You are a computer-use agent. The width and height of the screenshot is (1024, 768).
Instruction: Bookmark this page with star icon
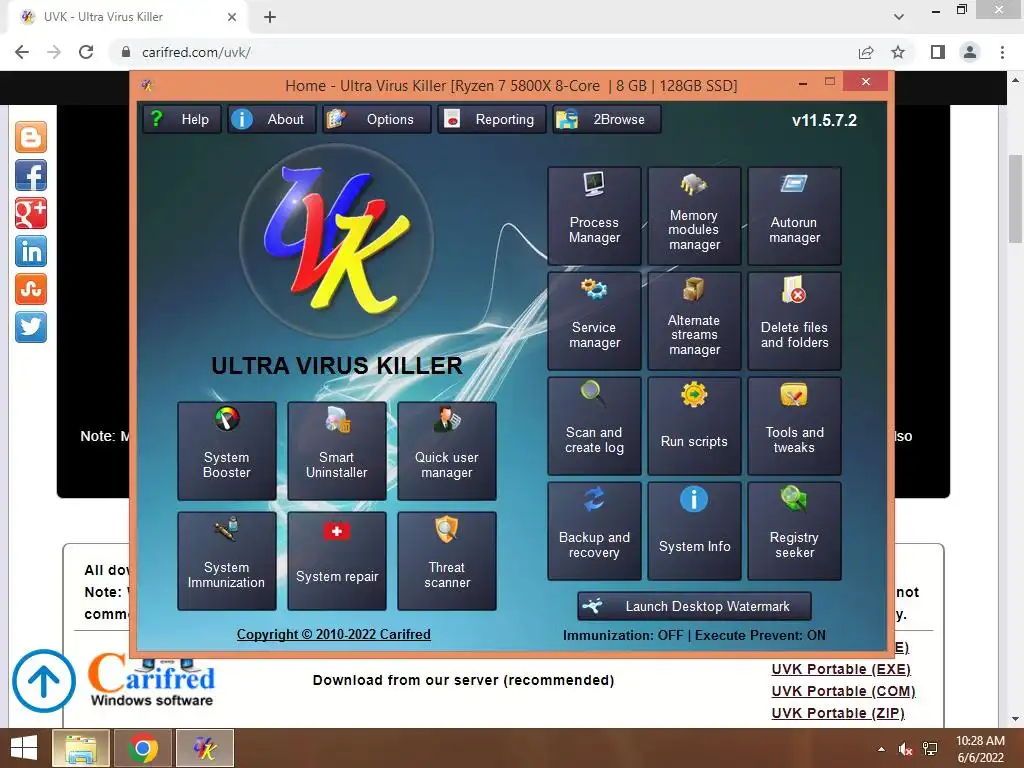(x=898, y=52)
